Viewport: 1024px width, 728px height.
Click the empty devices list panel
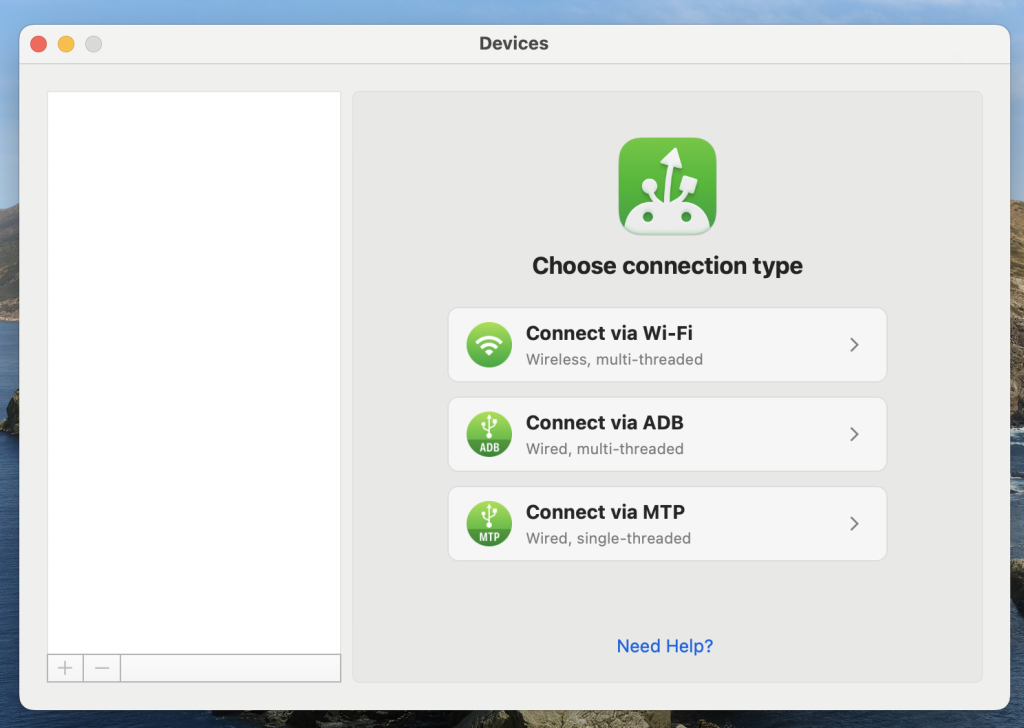(194, 370)
